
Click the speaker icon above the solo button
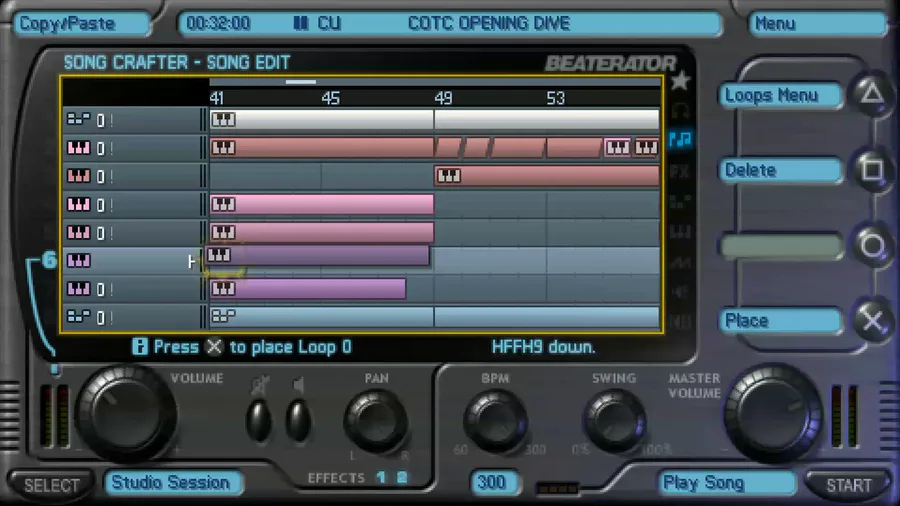pyautogui.click(x=298, y=384)
